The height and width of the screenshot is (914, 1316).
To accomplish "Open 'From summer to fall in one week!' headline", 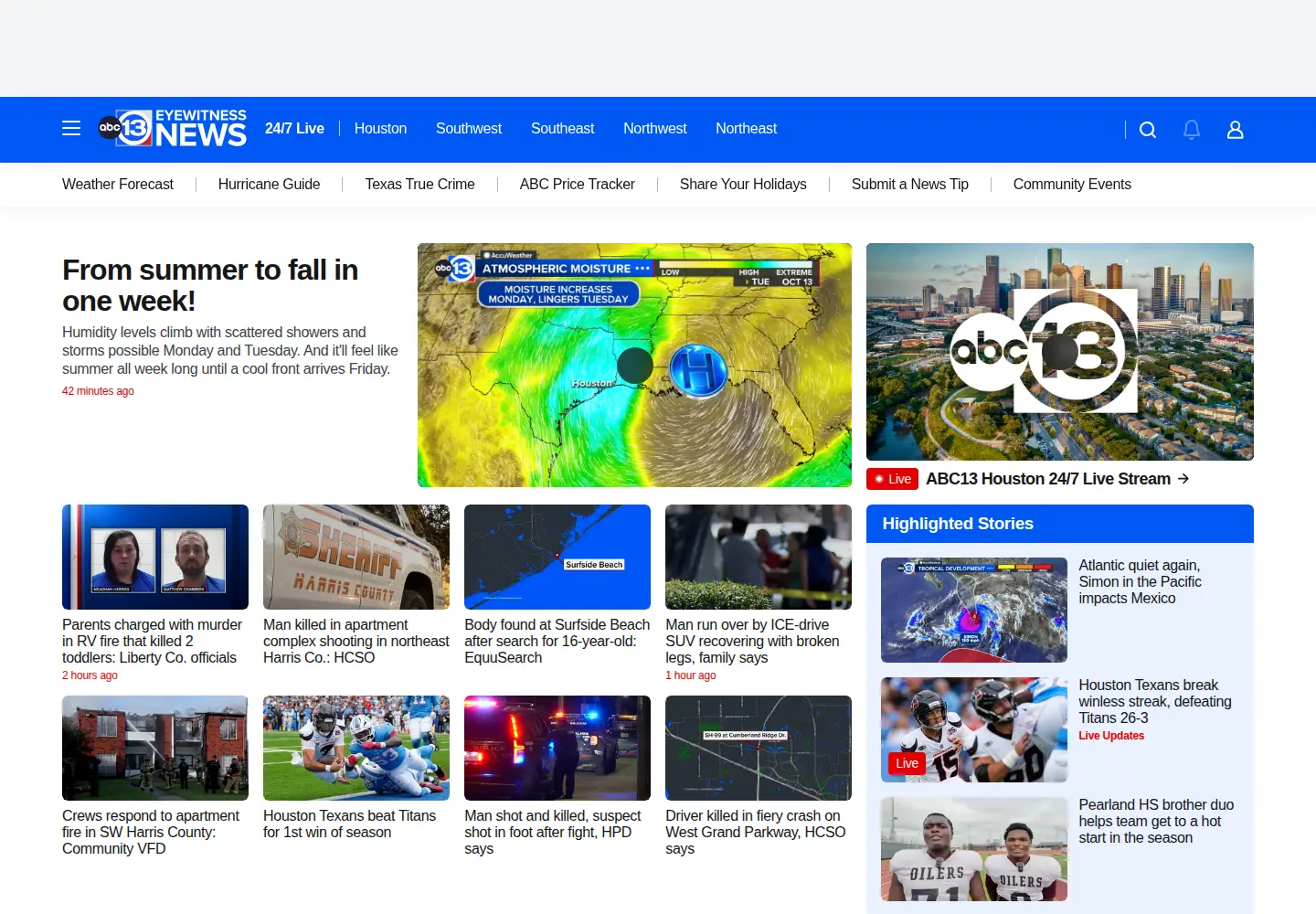I will click(210, 285).
